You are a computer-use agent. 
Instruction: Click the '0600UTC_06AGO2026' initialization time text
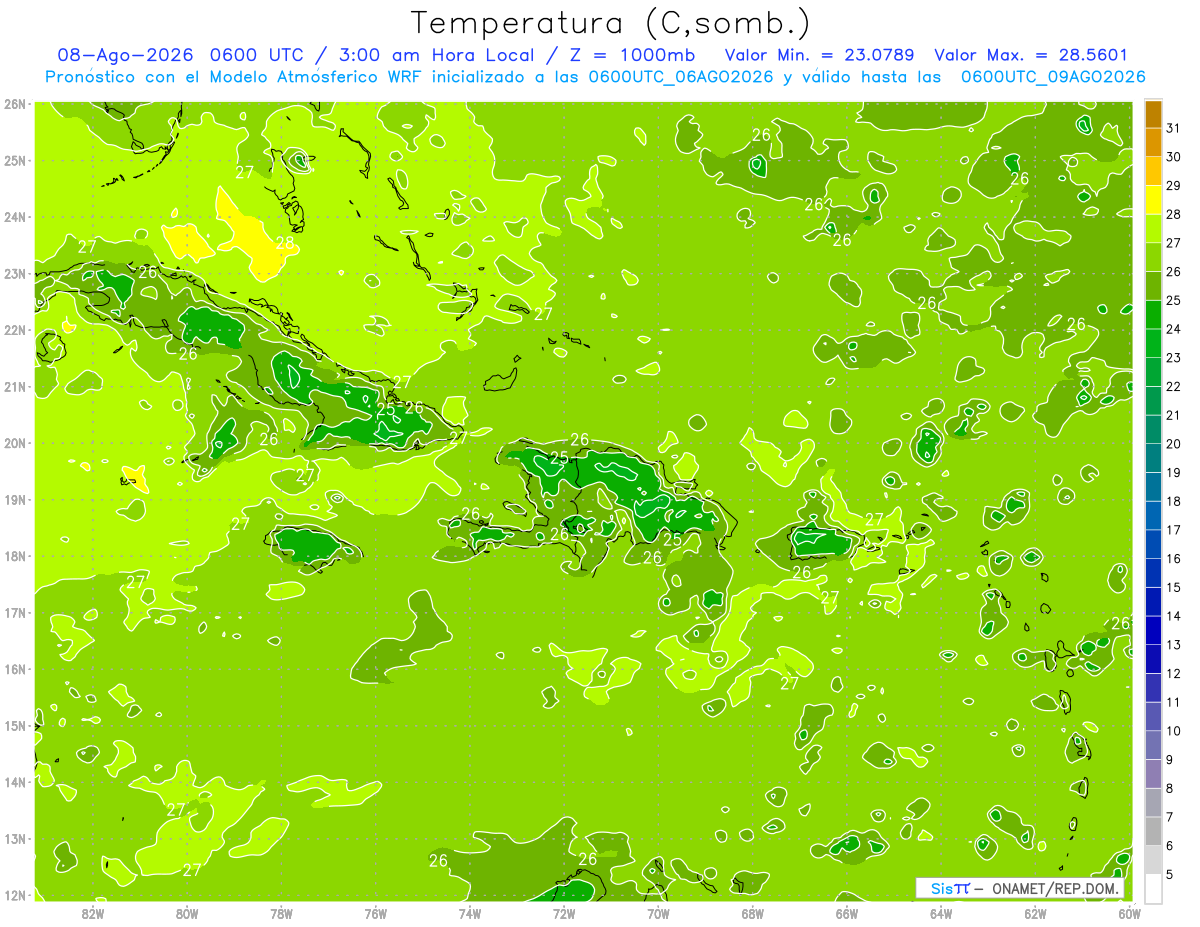pos(681,77)
